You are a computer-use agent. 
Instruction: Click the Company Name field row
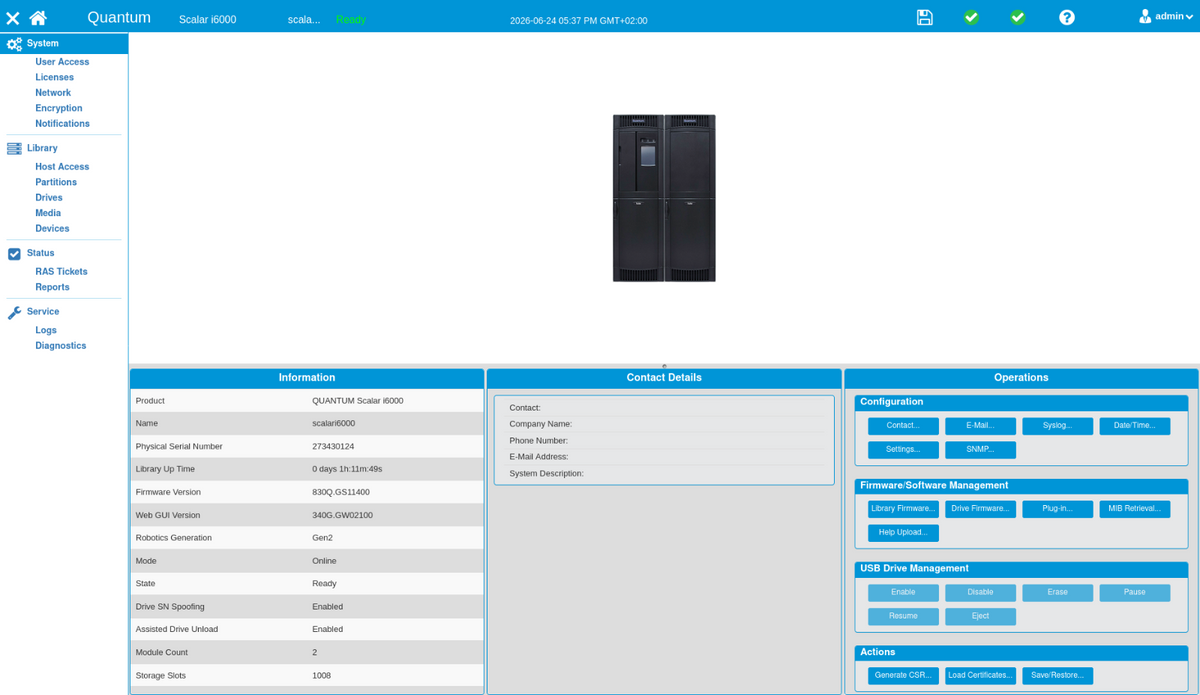tap(664, 424)
